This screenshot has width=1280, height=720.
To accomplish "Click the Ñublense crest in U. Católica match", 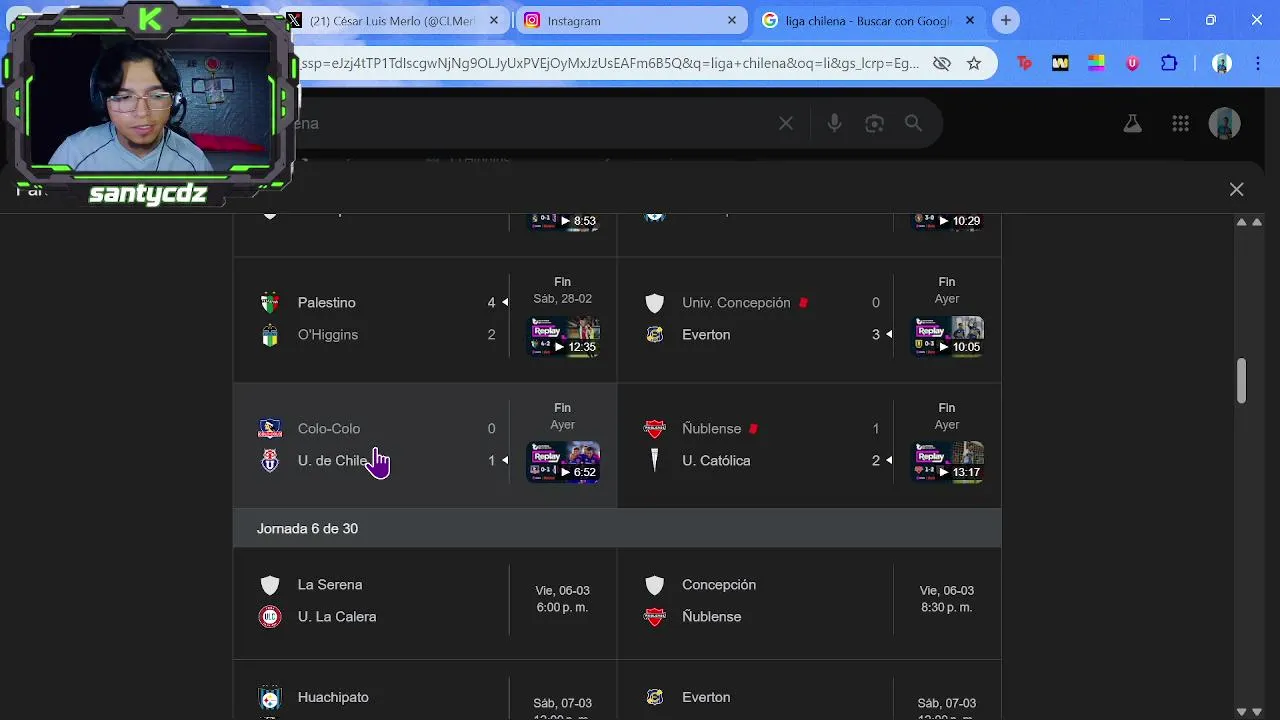I will [x=654, y=428].
